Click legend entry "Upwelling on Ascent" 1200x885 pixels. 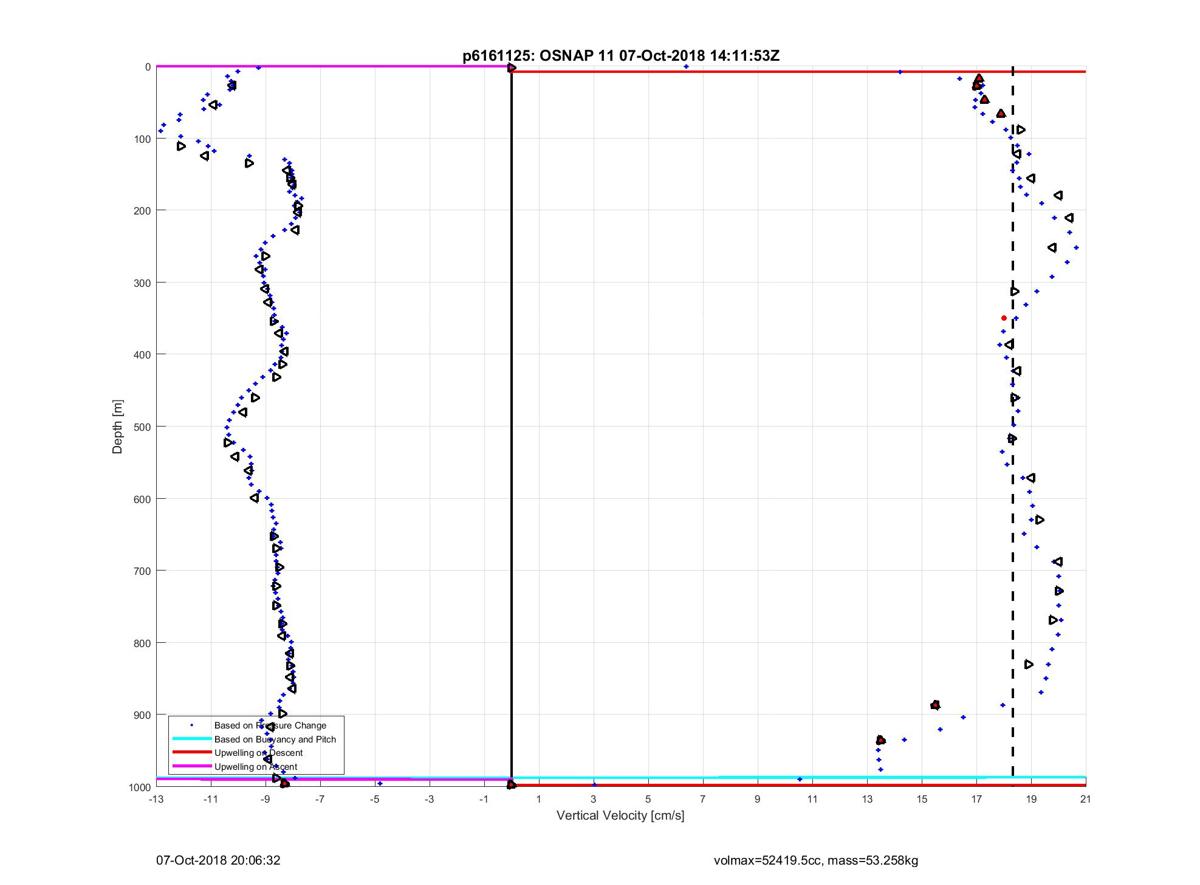coord(255,767)
